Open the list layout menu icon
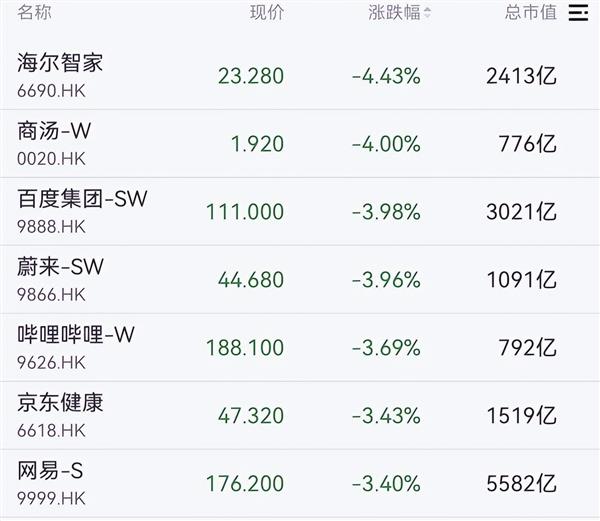This screenshot has width=600, height=521. pyautogui.click(x=578, y=12)
